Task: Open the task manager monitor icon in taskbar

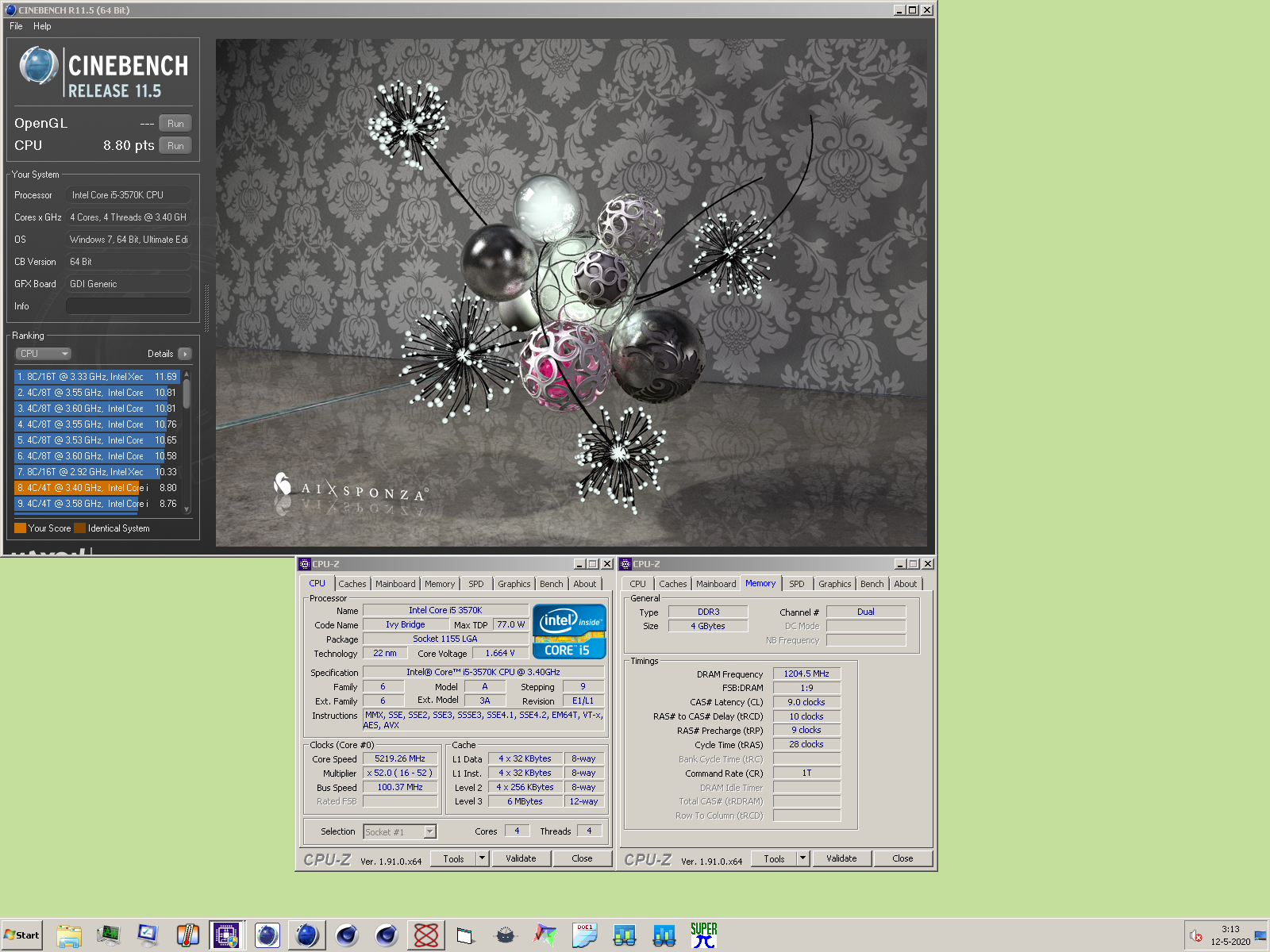Action: click(x=109, y=935)
